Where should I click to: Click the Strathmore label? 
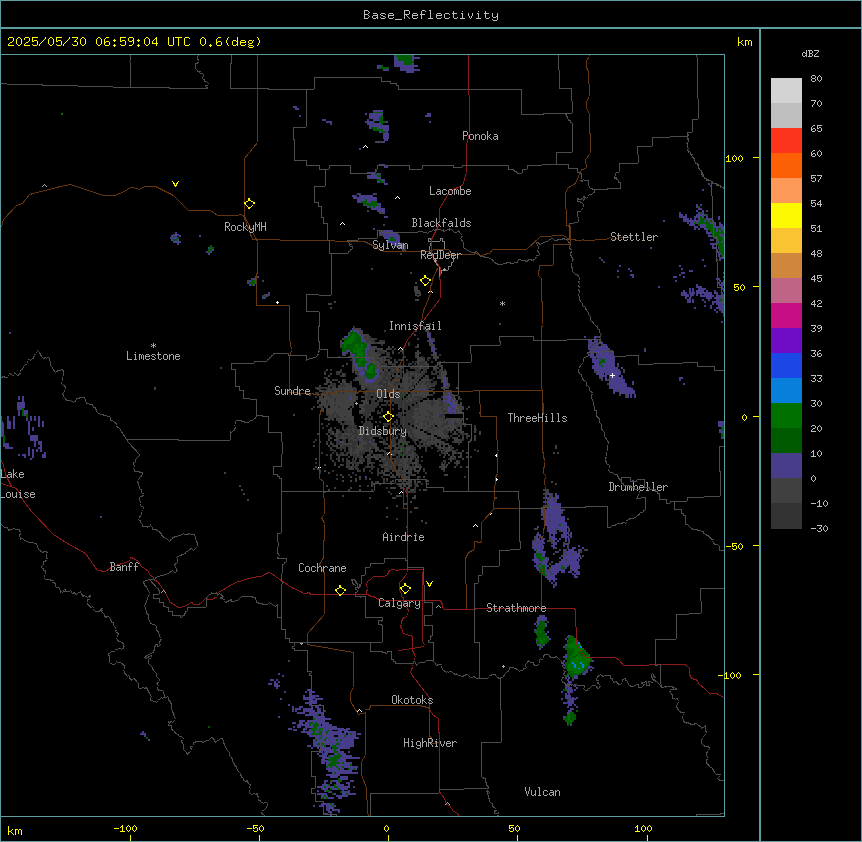[x=516, y=608]
